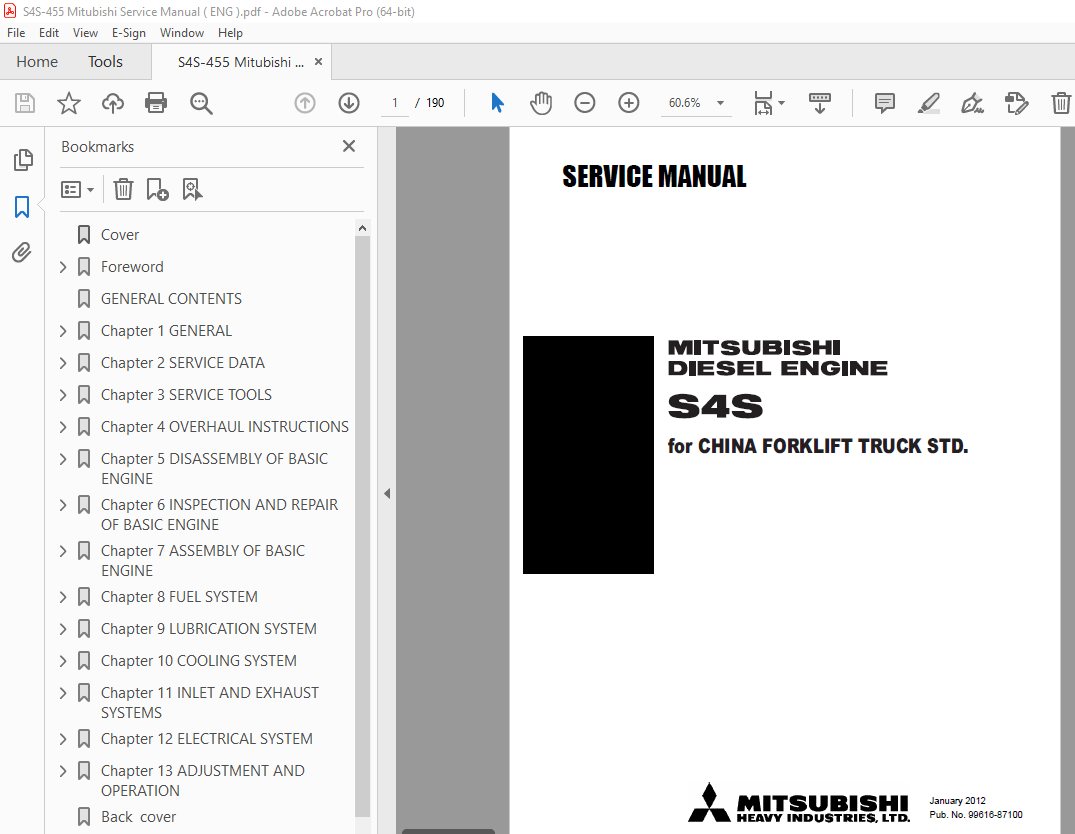Expand Chapter 10 COOLING SYSTEM bookmark

pos(63,661)
